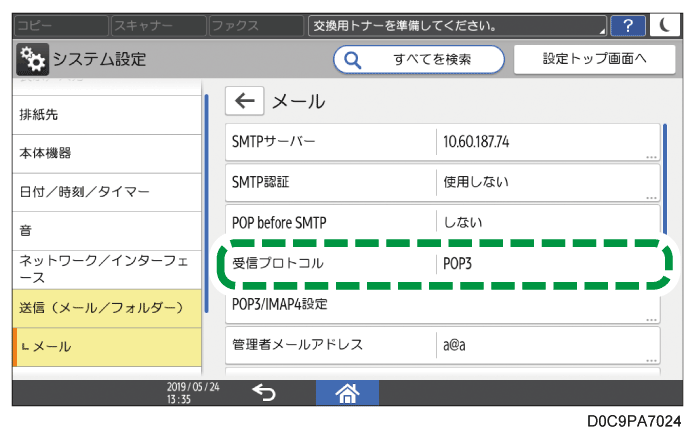Image resolution: width=691 pixels, height=435 pixels.
Task: Select the メール submenu item
Action: pos(107,347)
